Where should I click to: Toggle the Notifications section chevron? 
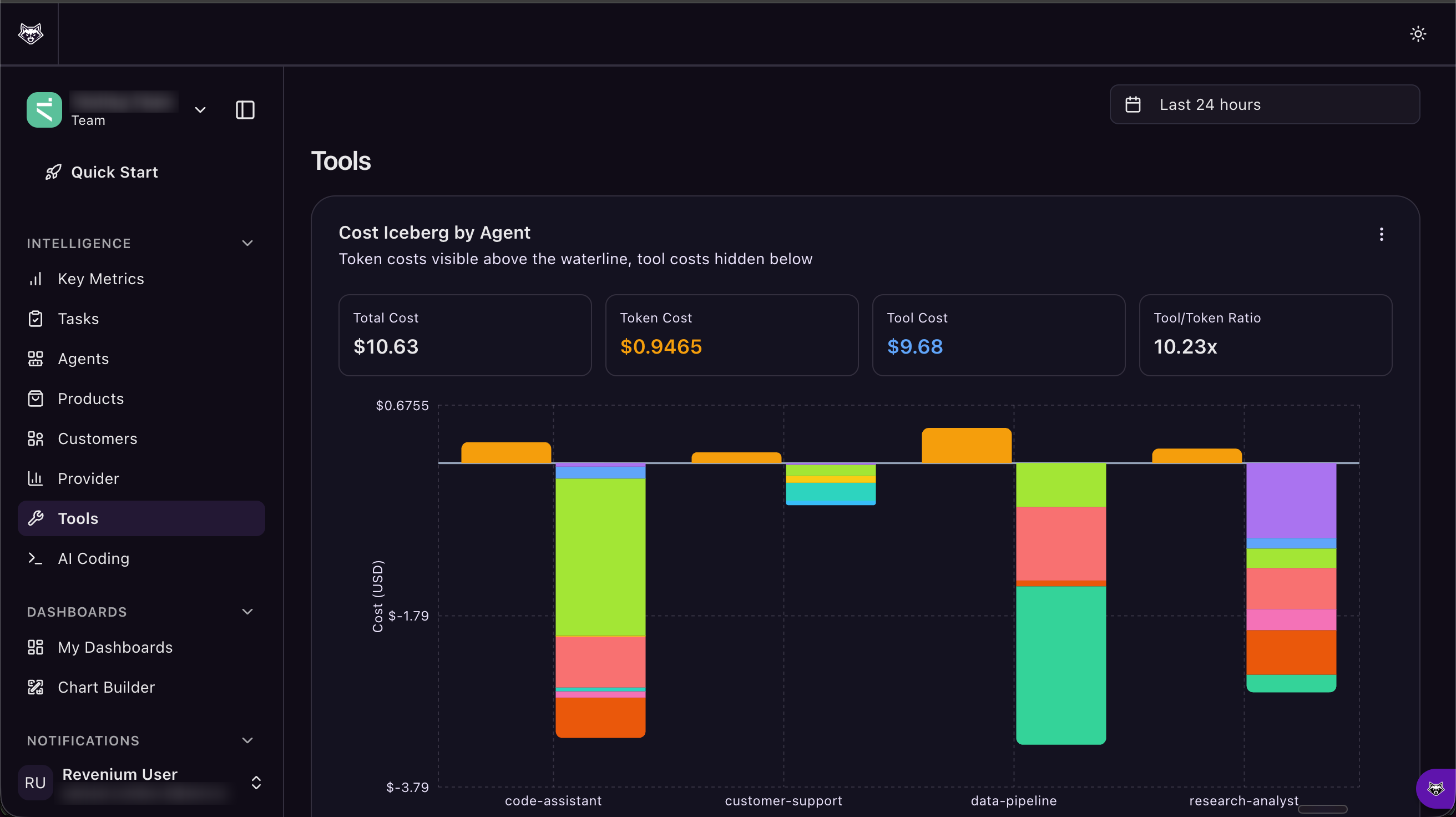[247, 740]
